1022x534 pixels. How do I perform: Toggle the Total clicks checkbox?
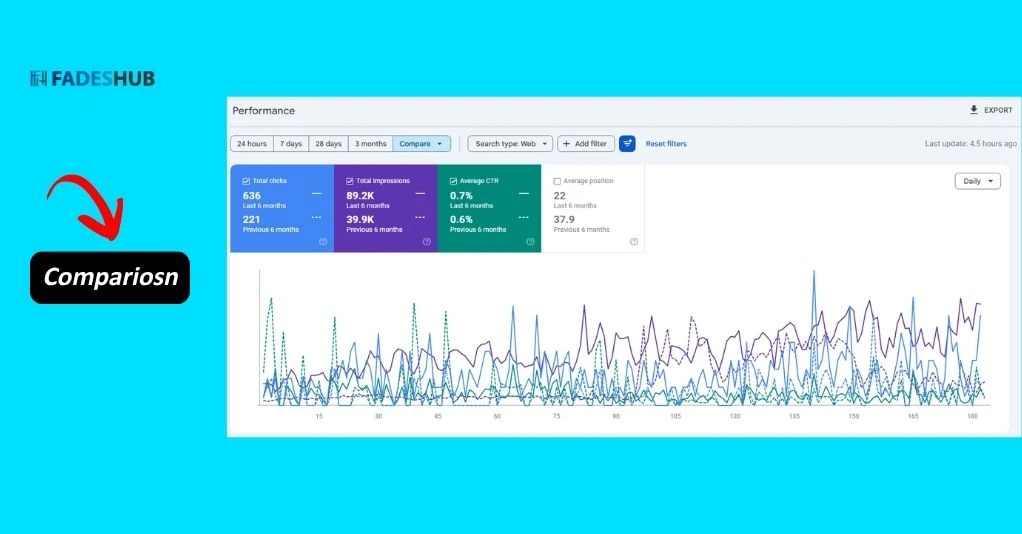[246, 181]
